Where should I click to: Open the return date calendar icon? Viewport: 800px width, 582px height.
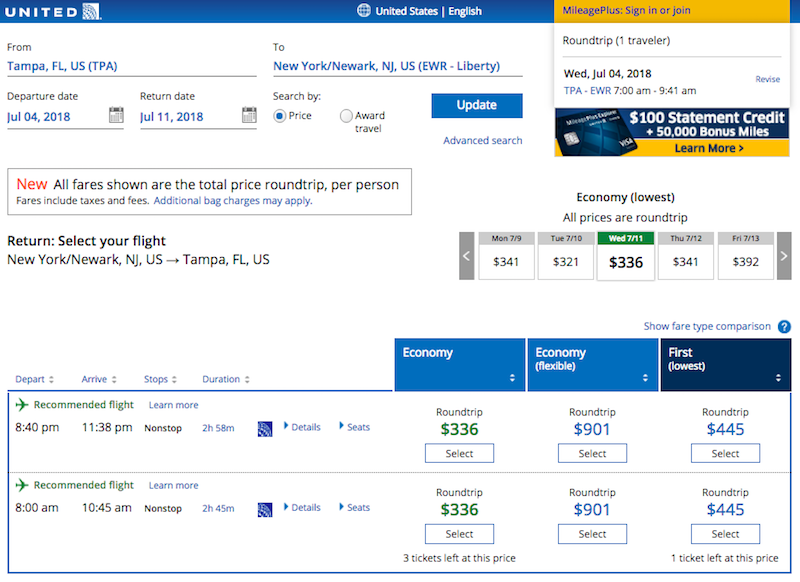249,115
